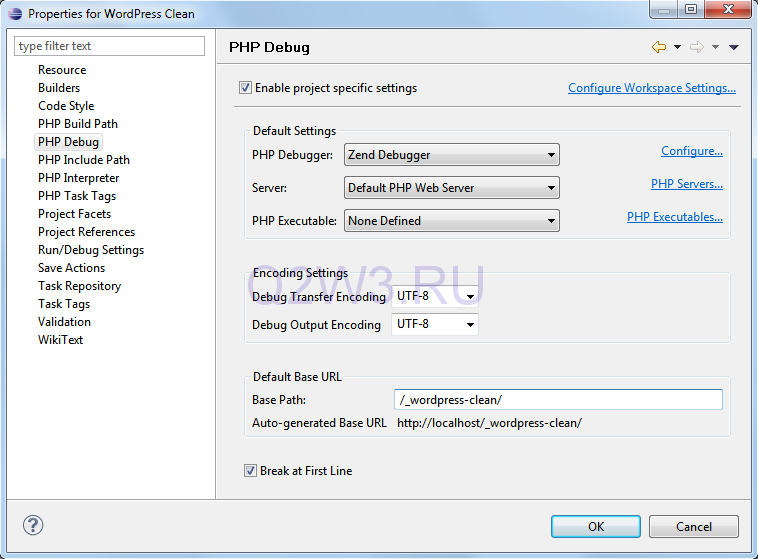Open the Server dropdown

tap(452, 188)
